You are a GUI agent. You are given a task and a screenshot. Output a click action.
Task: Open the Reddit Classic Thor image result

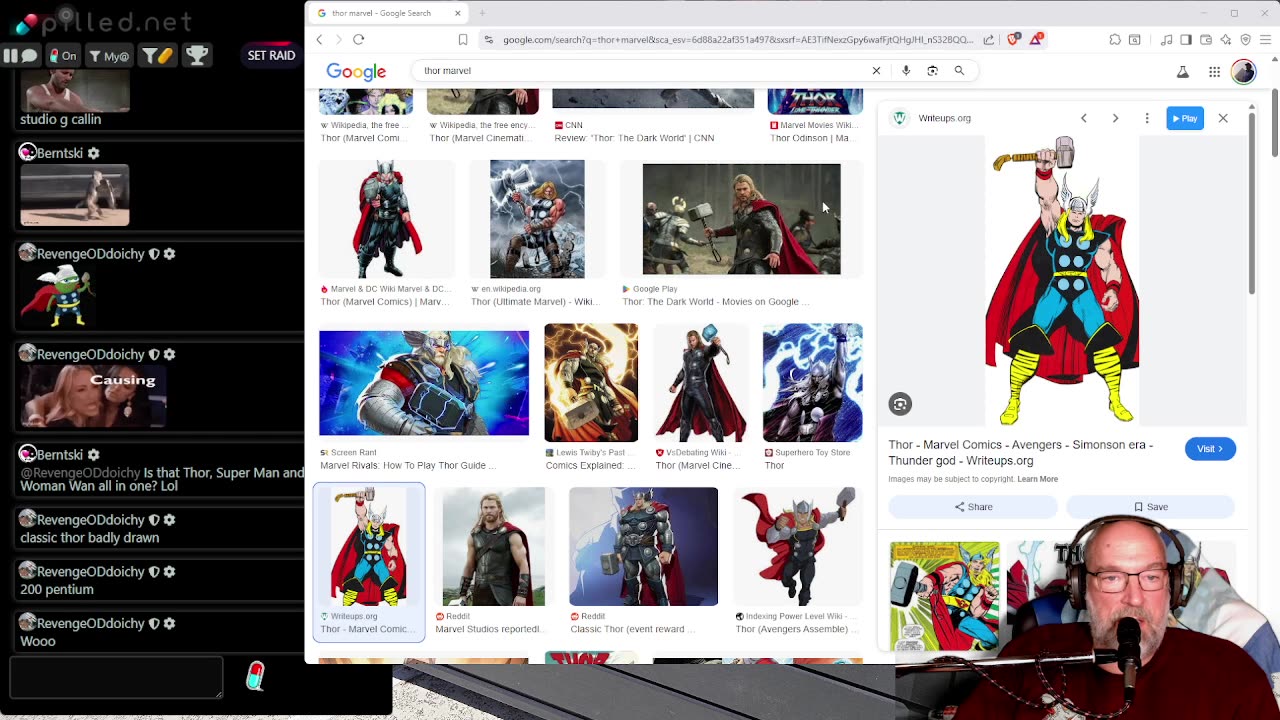[643, 547]
